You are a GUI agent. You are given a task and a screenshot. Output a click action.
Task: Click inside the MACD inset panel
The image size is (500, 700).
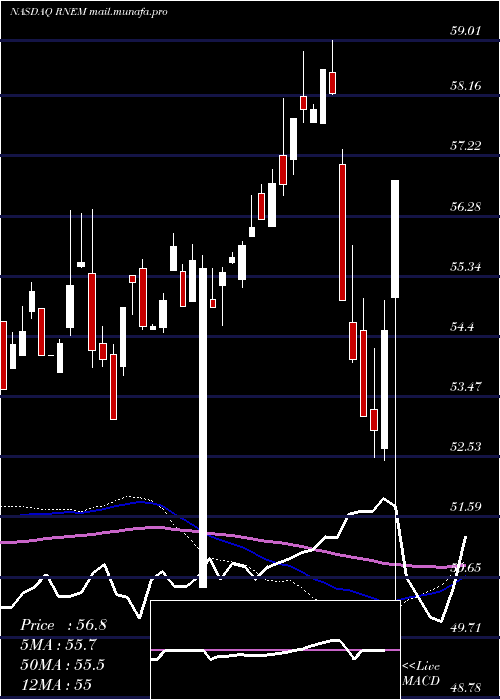tap(275, 650)
